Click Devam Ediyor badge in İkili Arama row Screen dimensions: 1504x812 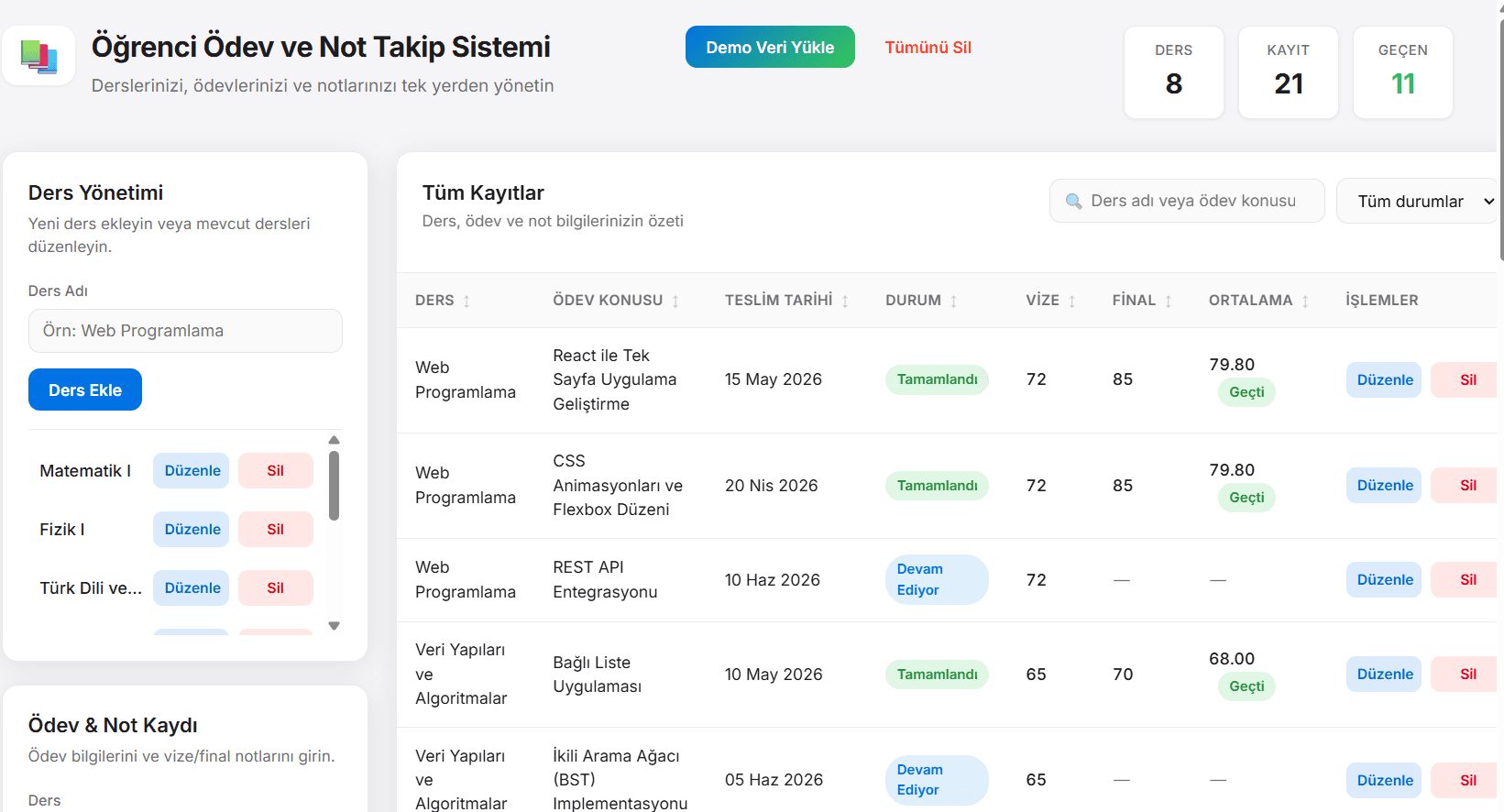click(937, 780)
